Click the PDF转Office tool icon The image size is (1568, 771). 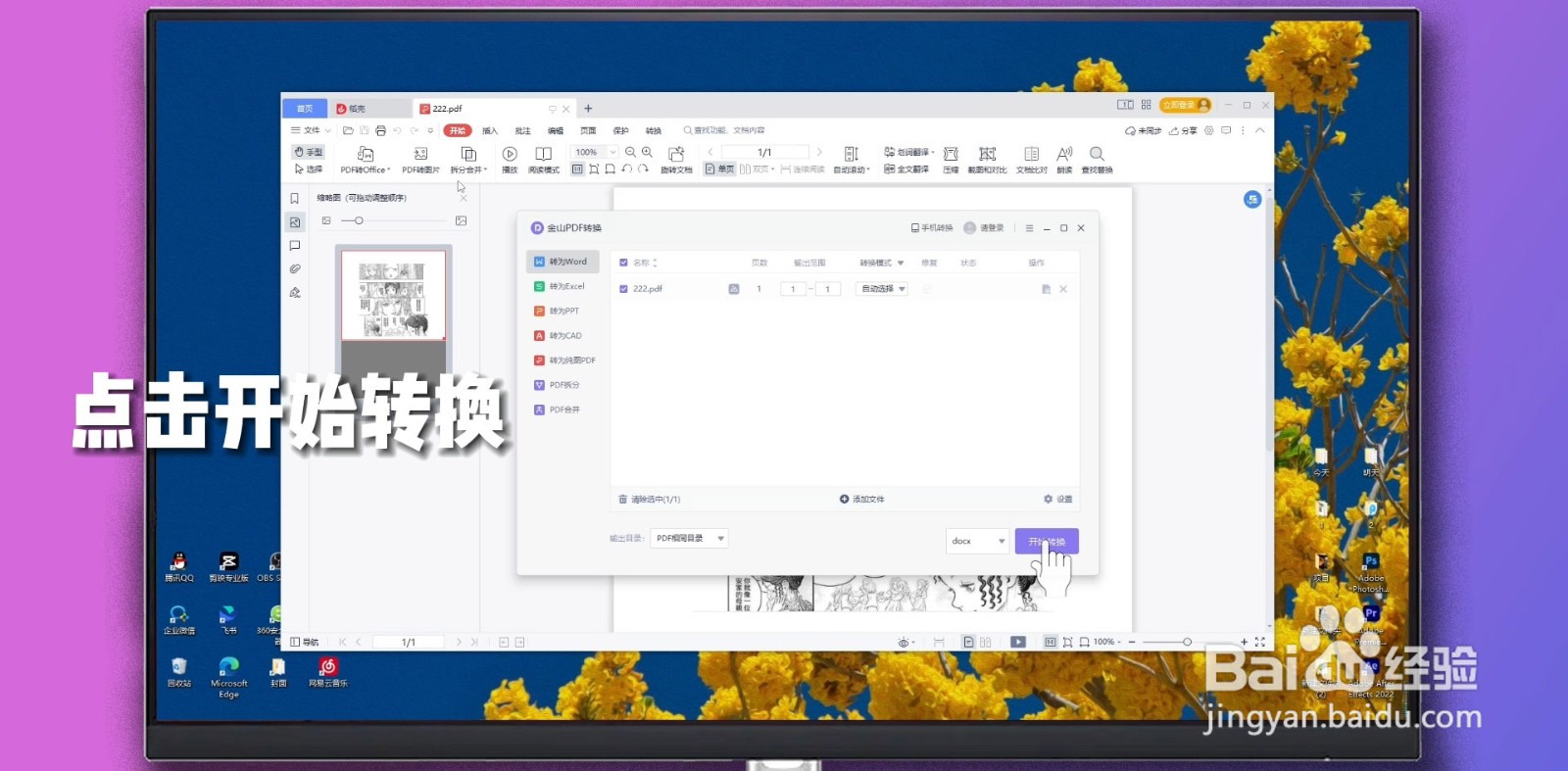coord(365,154)
